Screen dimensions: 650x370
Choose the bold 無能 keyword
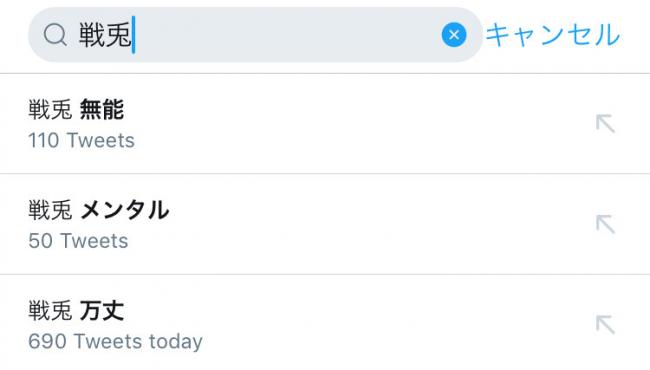click(x=102, y=110)
